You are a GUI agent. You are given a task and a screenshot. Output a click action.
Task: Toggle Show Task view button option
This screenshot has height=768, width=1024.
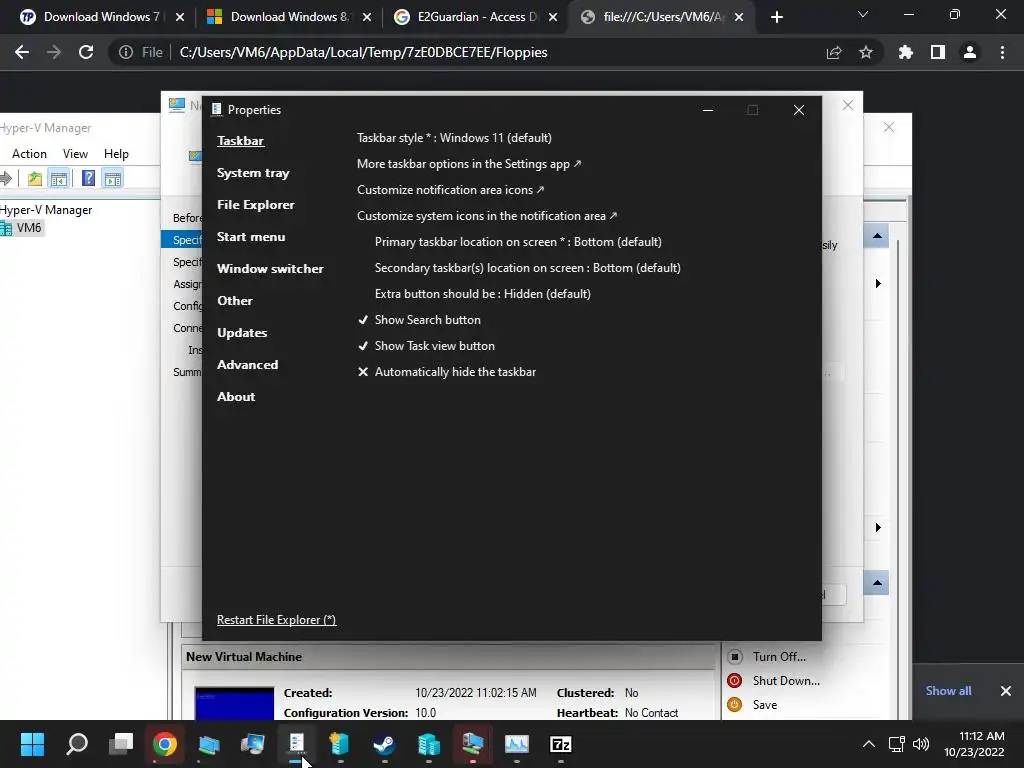[426, 346]
